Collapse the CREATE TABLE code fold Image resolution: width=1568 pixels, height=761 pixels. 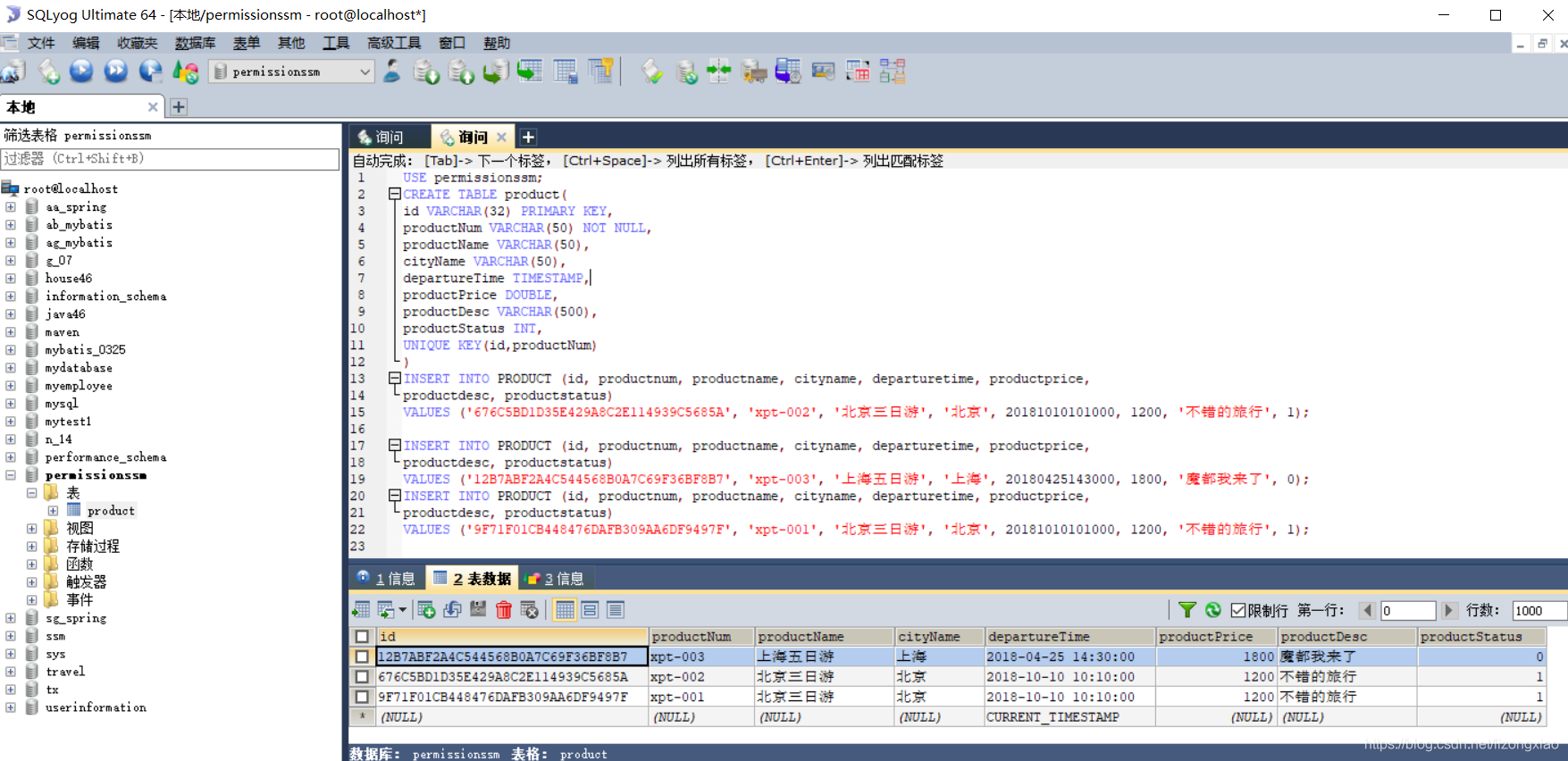394,194
